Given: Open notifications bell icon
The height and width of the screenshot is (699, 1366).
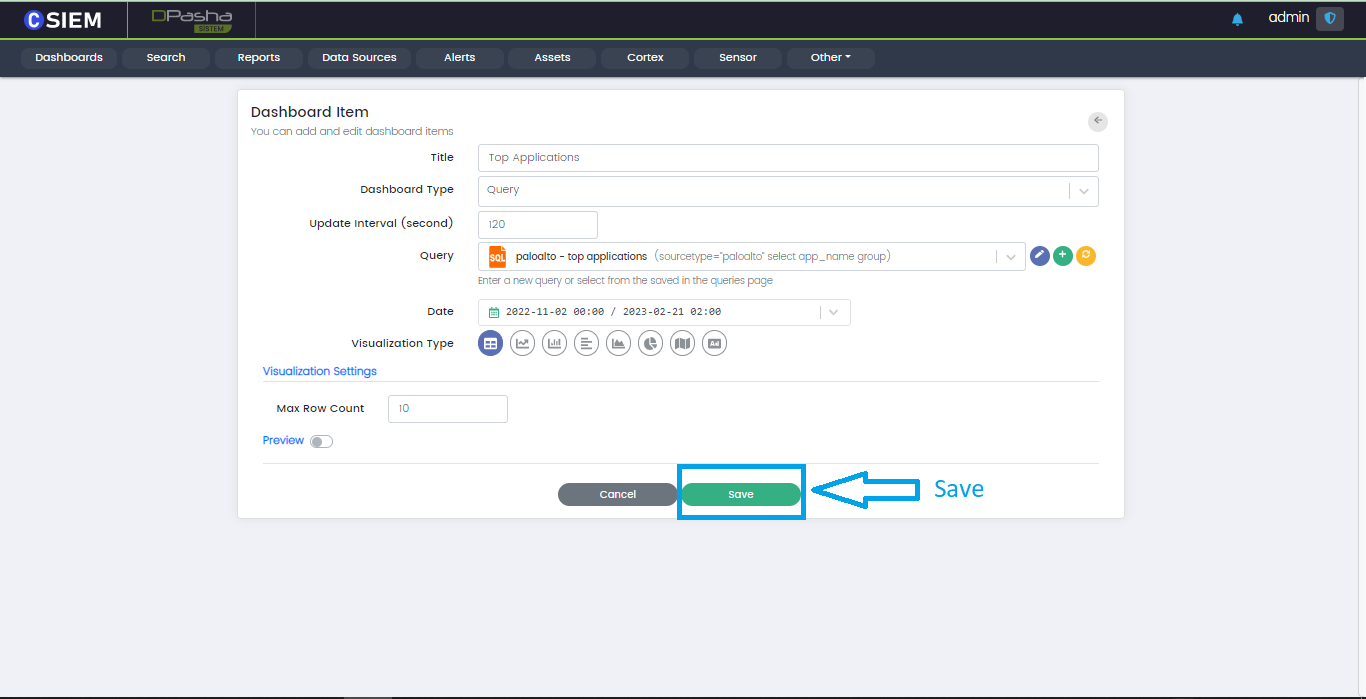Looking at the screenshot, I should coord(1237,19).
